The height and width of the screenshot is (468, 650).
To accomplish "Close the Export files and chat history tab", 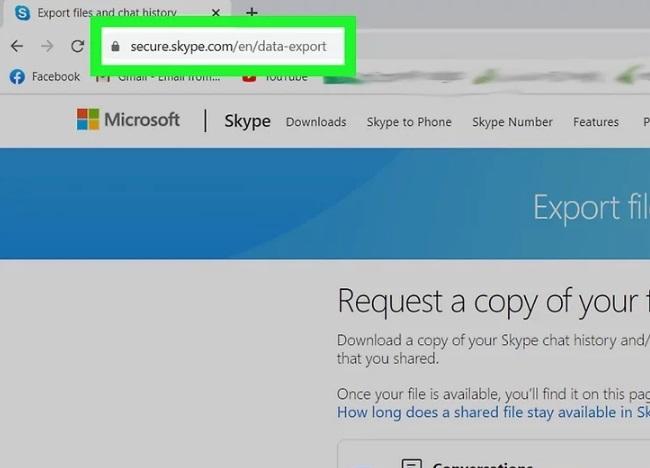I will pyautogui.click(x=216, y=13).
